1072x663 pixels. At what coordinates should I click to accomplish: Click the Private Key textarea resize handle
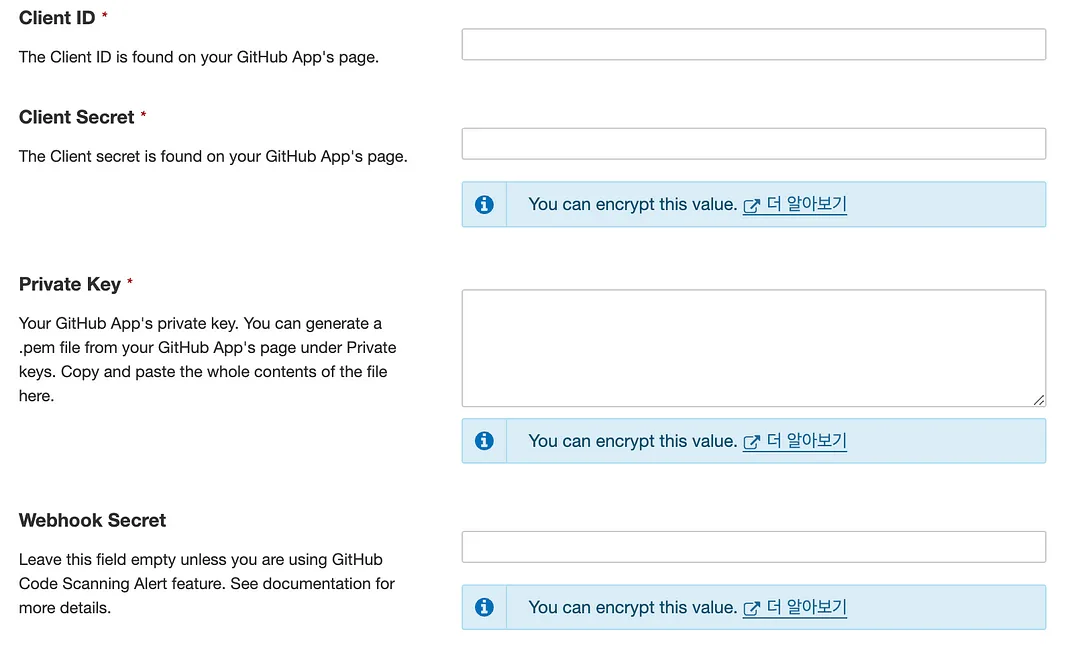[1039, 400]
